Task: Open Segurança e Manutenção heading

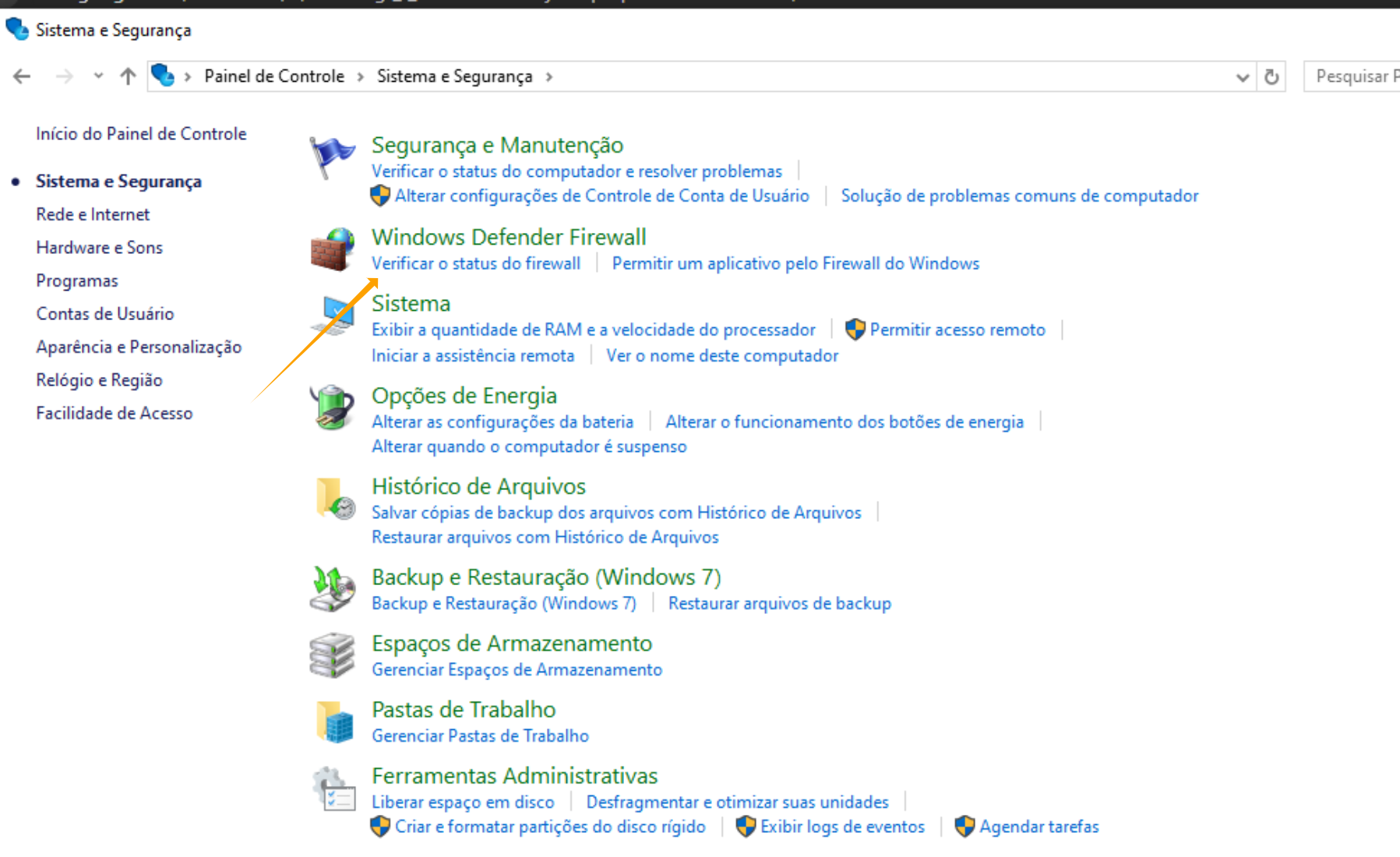Action: click(x=497, y=145)
